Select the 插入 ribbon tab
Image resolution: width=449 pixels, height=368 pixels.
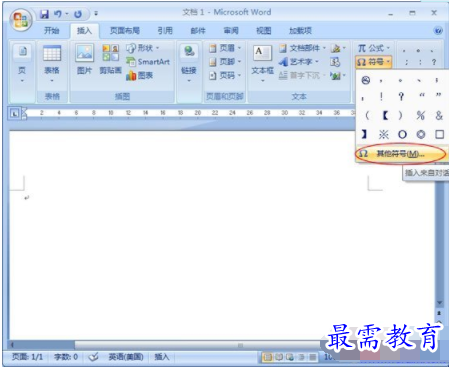click(x=84, y=31)
